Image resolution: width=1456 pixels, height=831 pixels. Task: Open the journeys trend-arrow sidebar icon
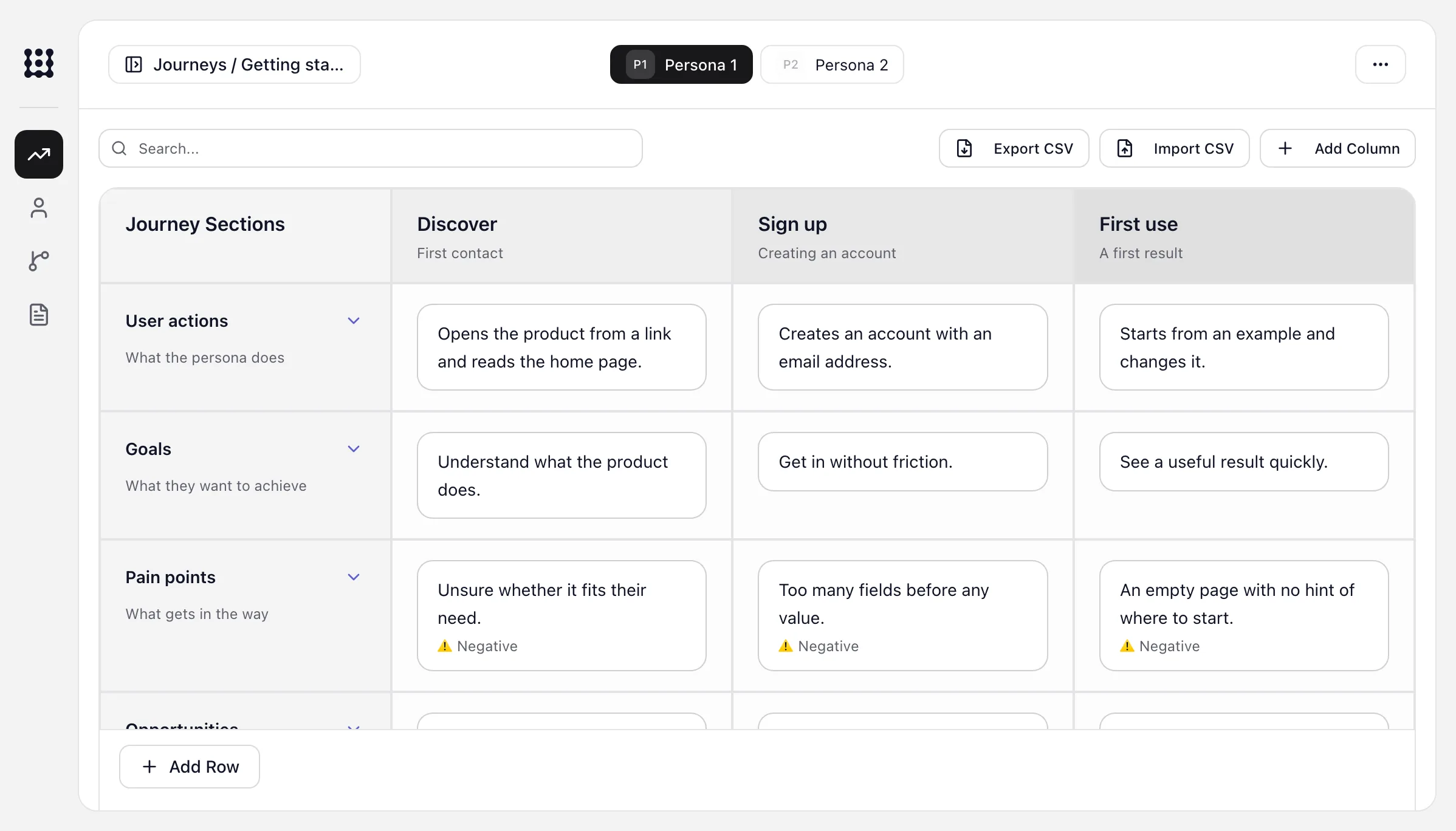[39, 154]
